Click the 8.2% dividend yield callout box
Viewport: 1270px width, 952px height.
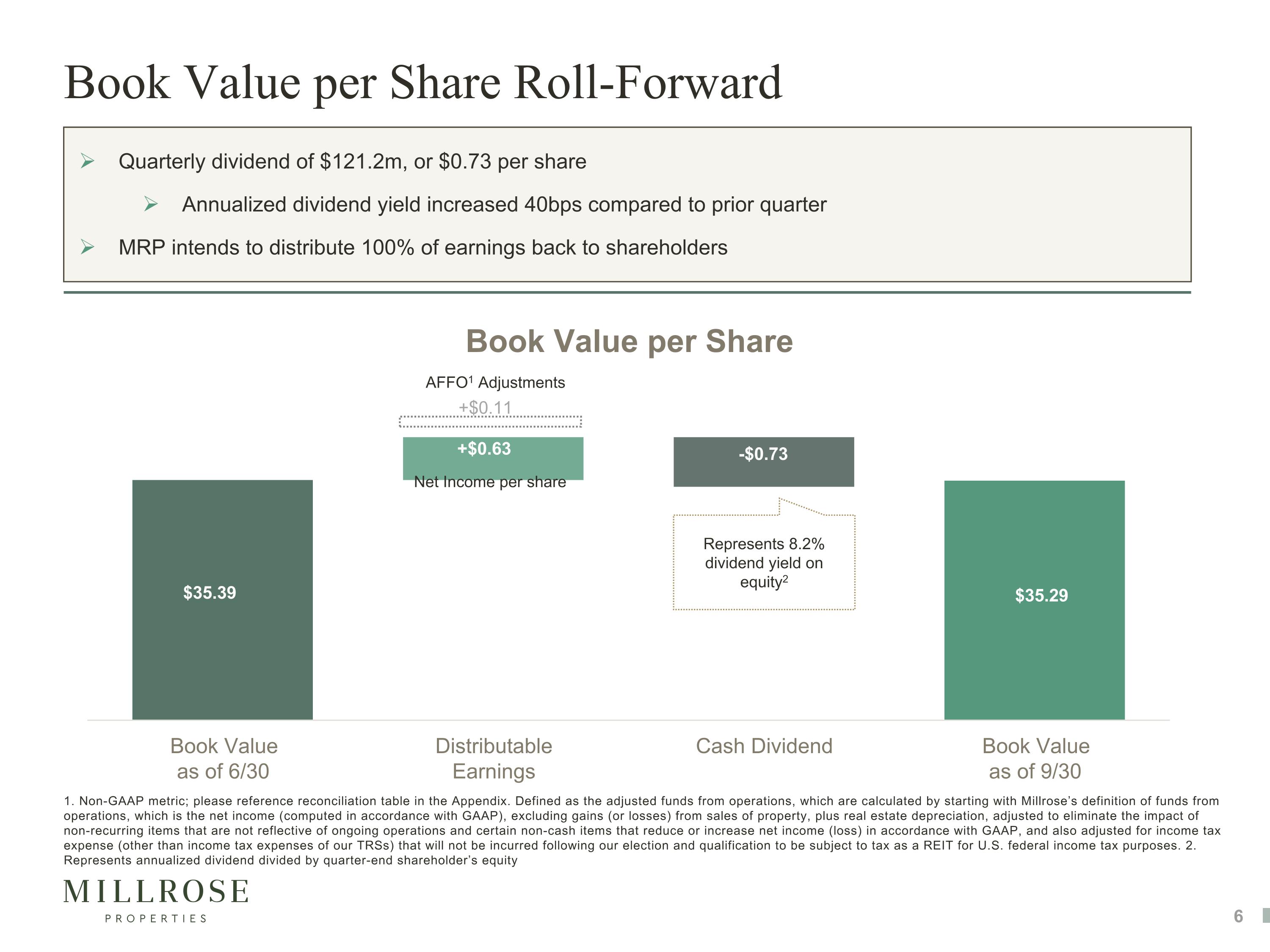tap(764, 562)
